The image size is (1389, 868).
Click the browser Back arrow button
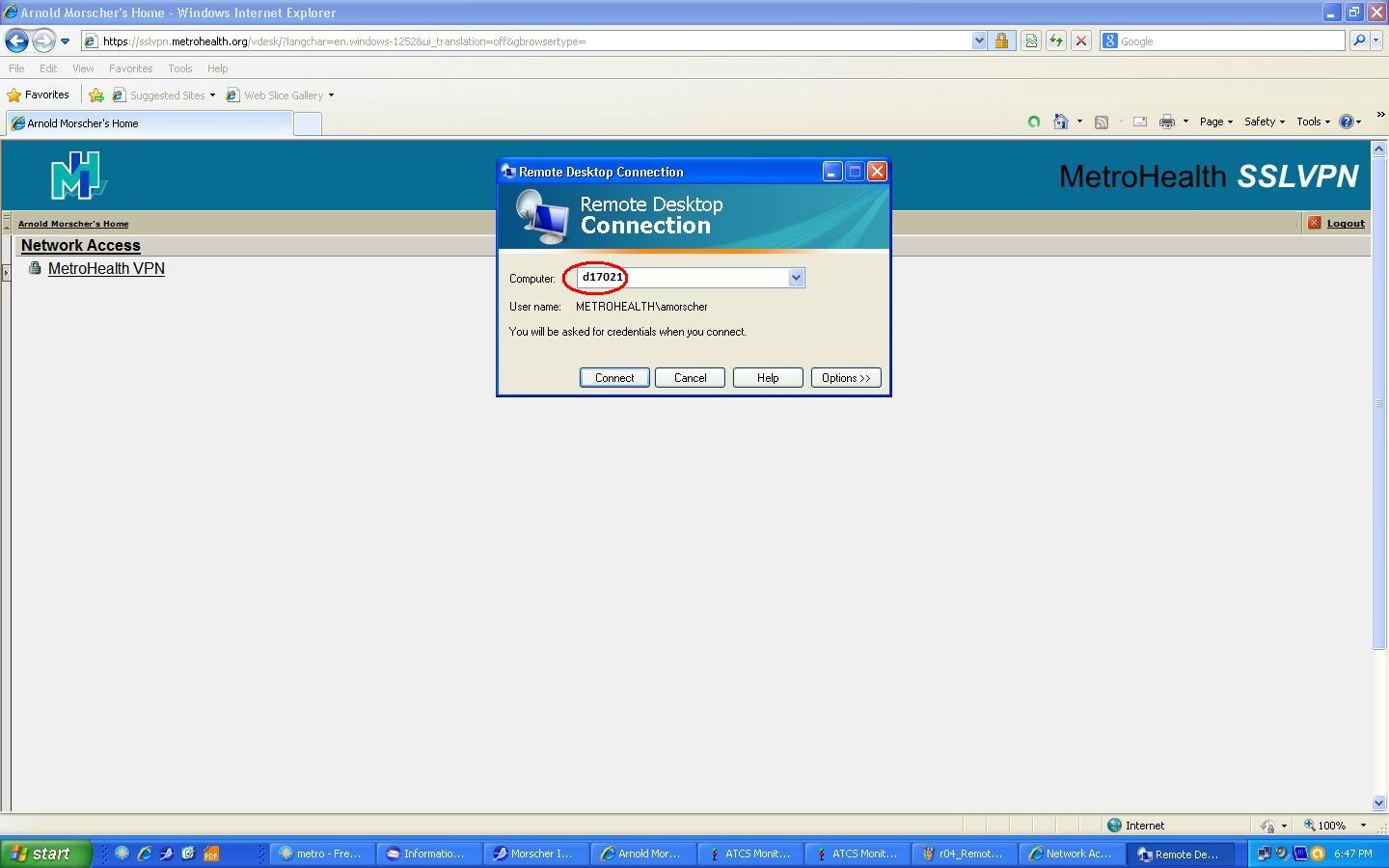pyautogui.click(x=16, y=41)
